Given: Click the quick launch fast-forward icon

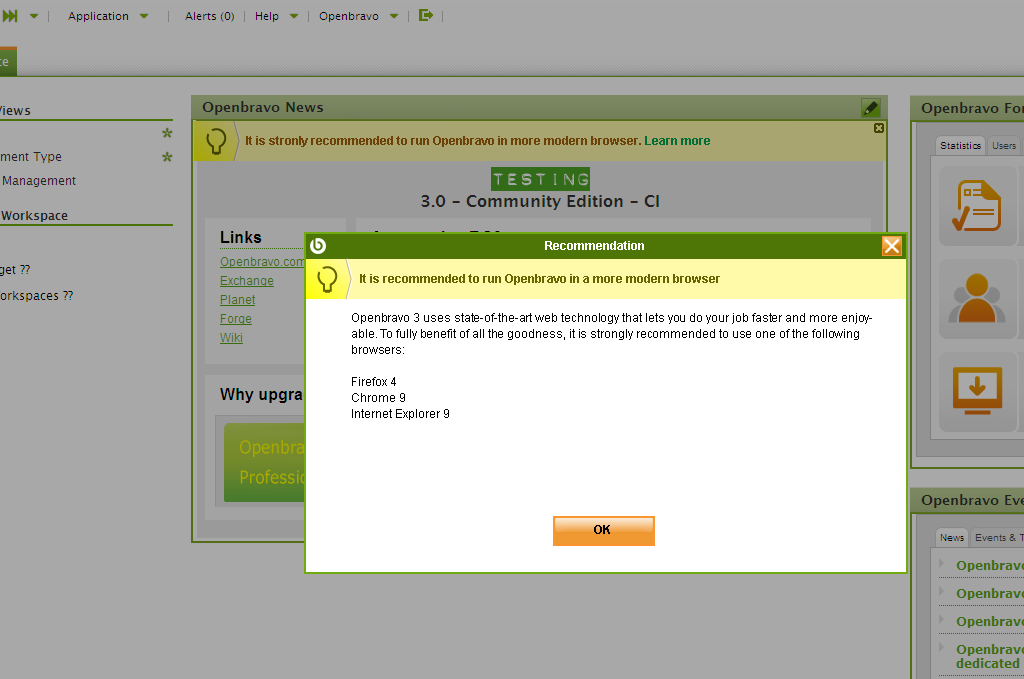Looking at the screenshot, I should click(10, 16).
